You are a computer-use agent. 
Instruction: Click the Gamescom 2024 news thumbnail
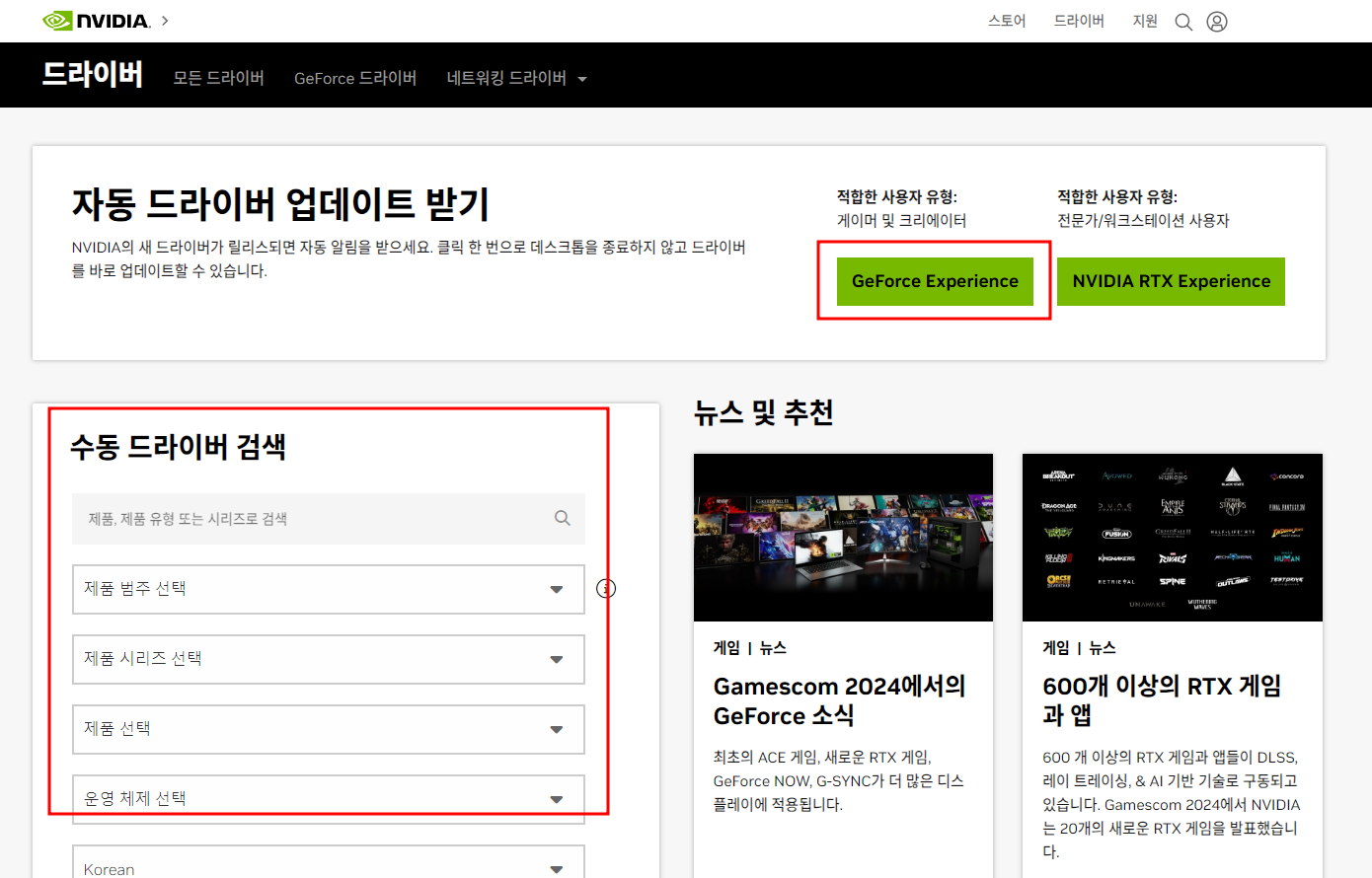pos(843,538)
